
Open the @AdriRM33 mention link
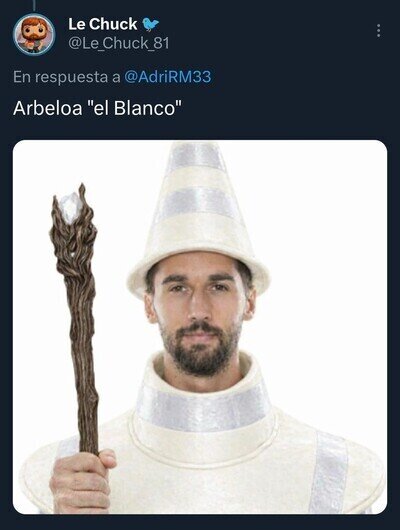(168, 77)
